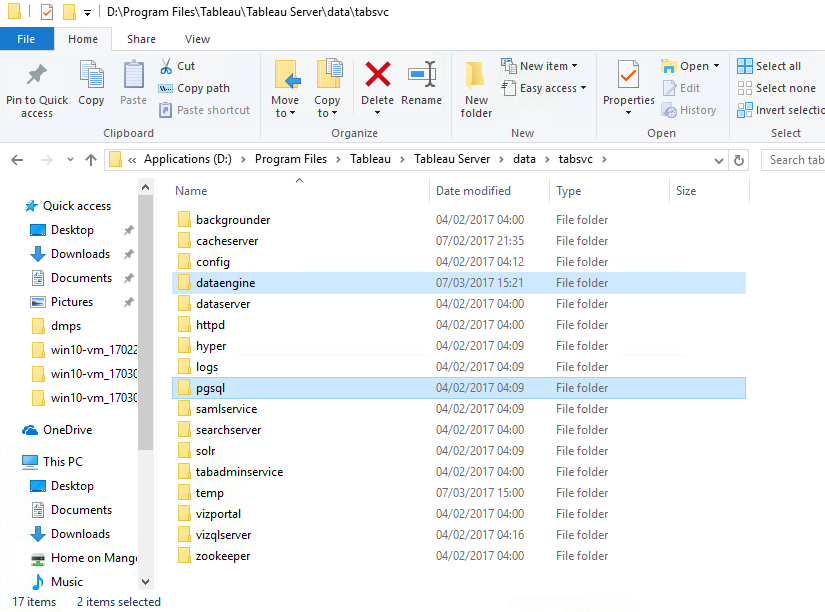Click Program Files in address breadcrumb
Viewport: 825px width, 612px height.
click(x=291, y=159)
